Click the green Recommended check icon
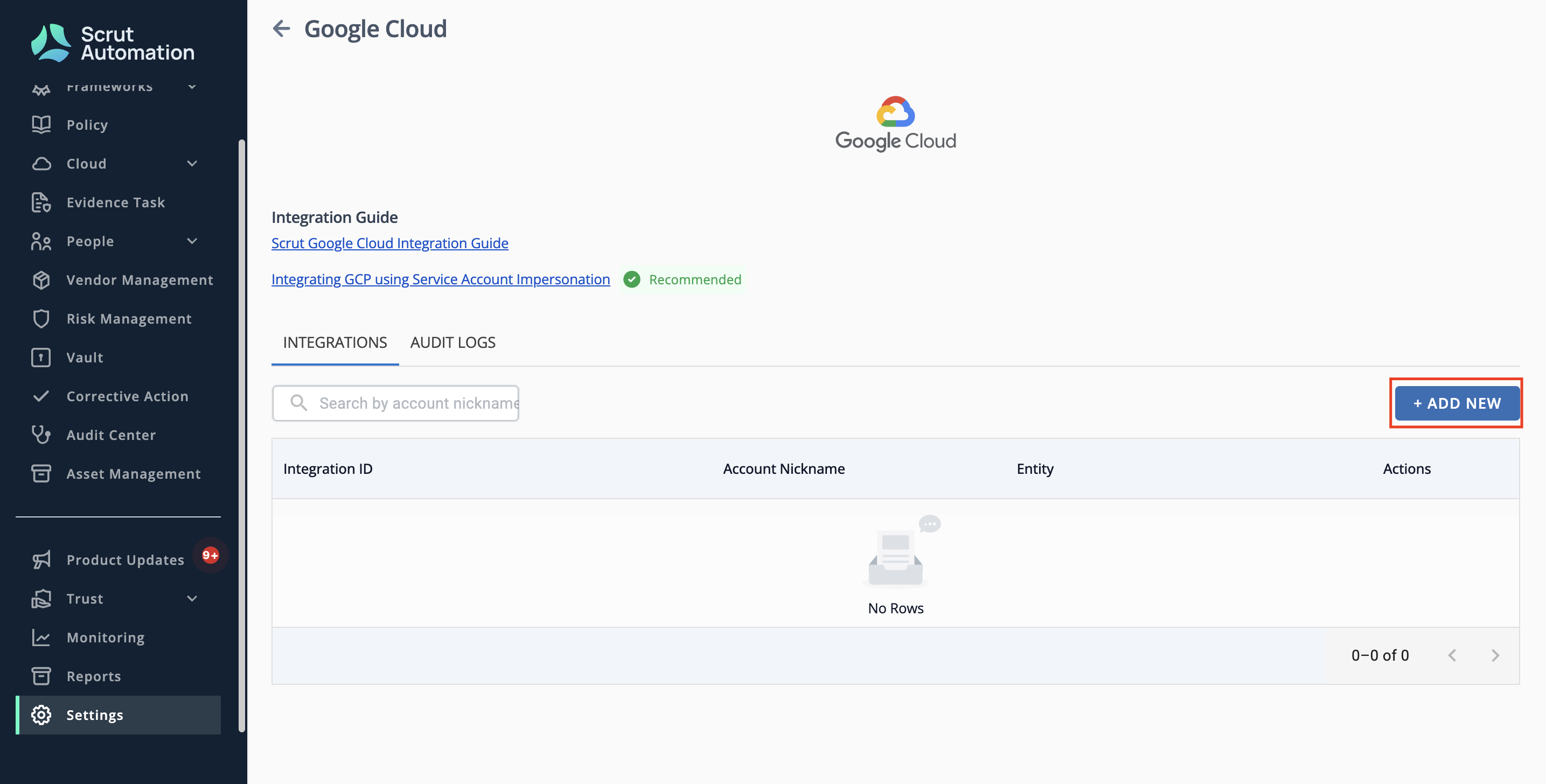This screenshot has height=784, width=1546. click(631, 279)
